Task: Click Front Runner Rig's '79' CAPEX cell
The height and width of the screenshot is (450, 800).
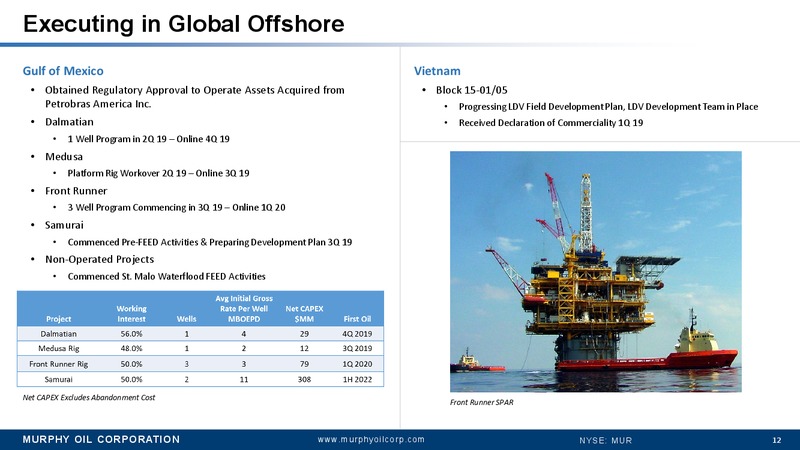Action: (x=304, y=364)
